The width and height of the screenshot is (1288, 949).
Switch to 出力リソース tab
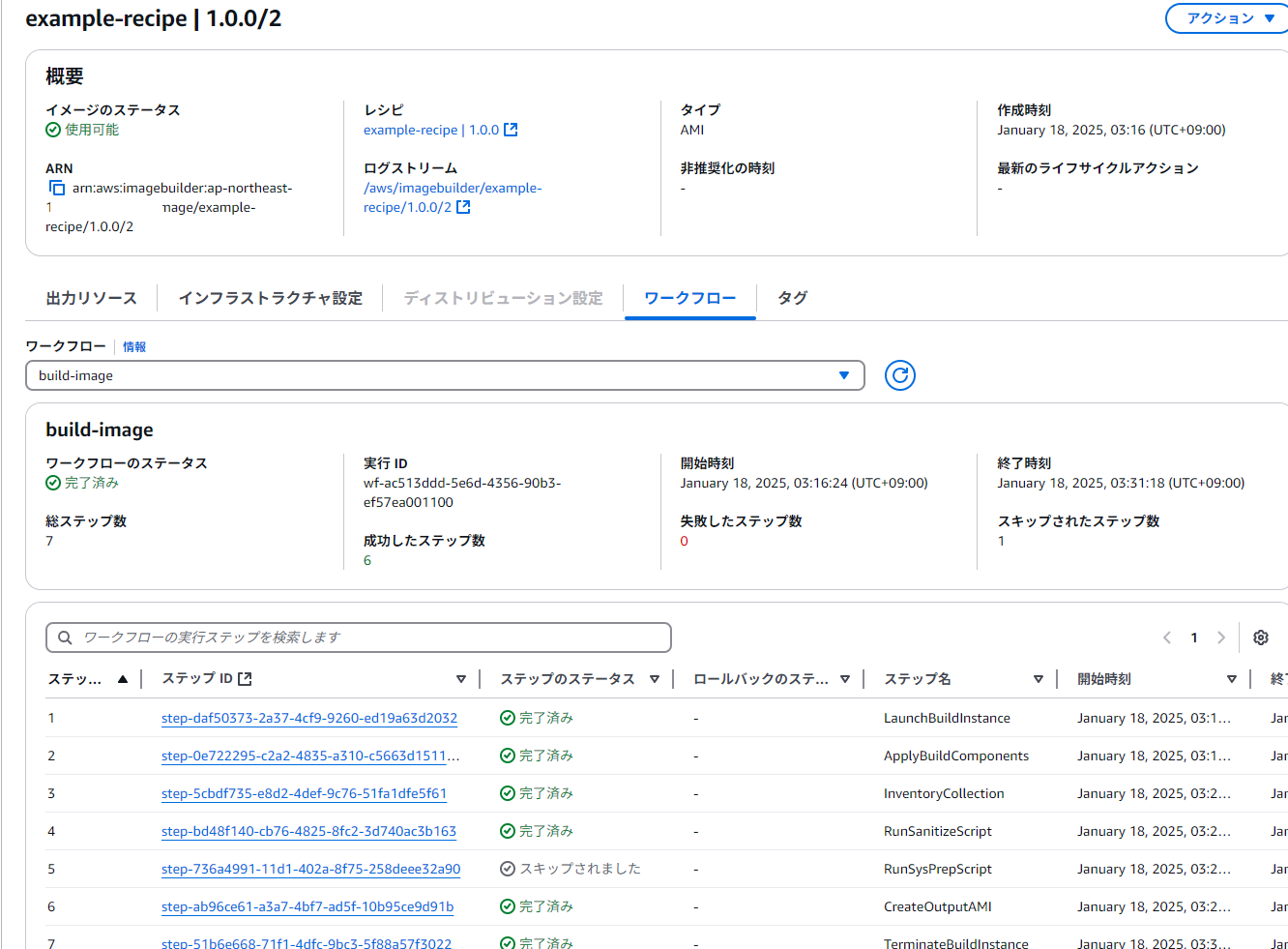(91, 298)
